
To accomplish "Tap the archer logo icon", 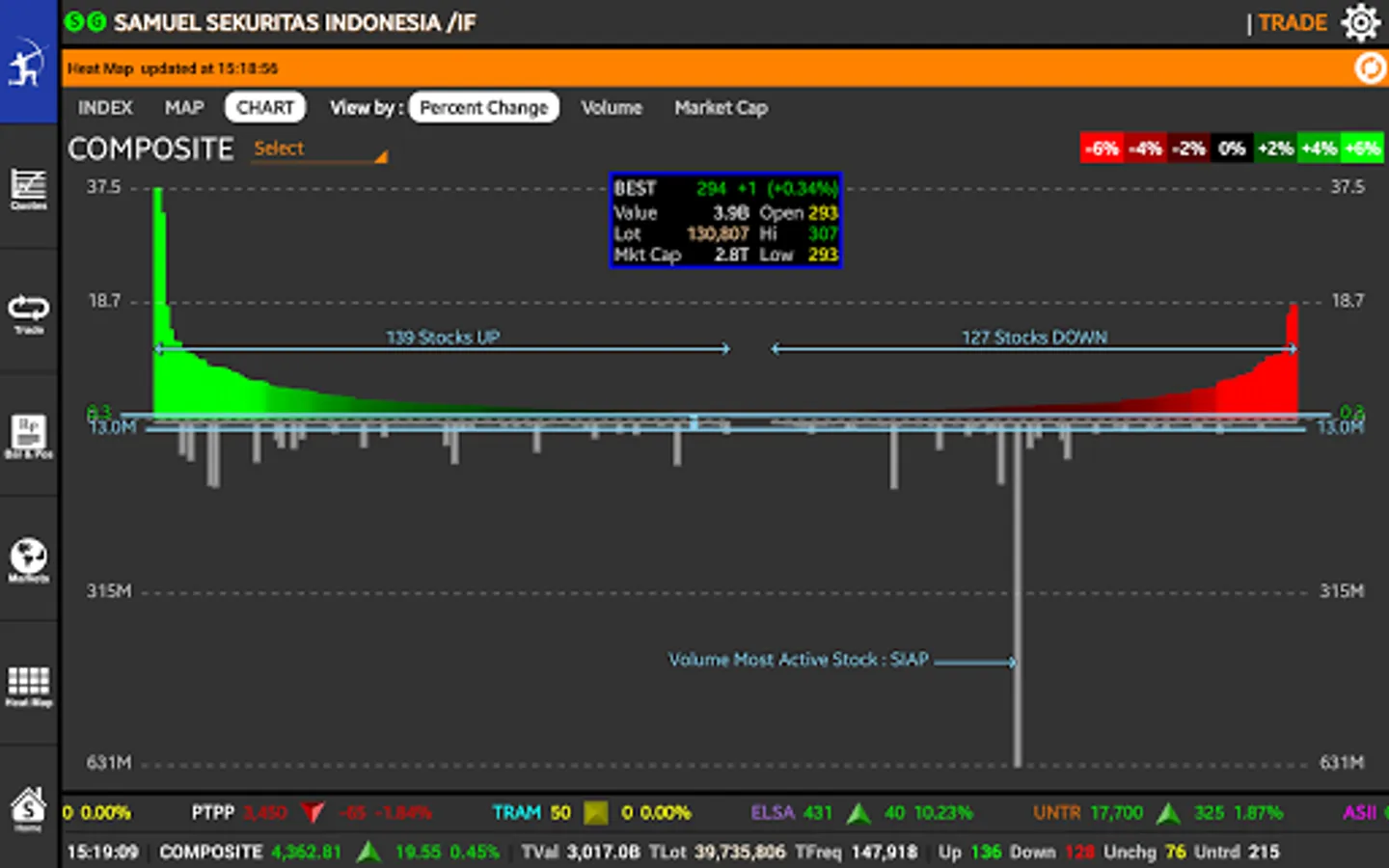I will [28, 62].
